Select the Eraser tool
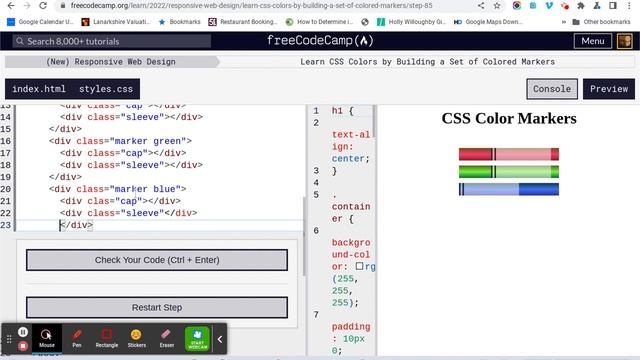This screenshot has width=640, height=360. click(167, 338)
